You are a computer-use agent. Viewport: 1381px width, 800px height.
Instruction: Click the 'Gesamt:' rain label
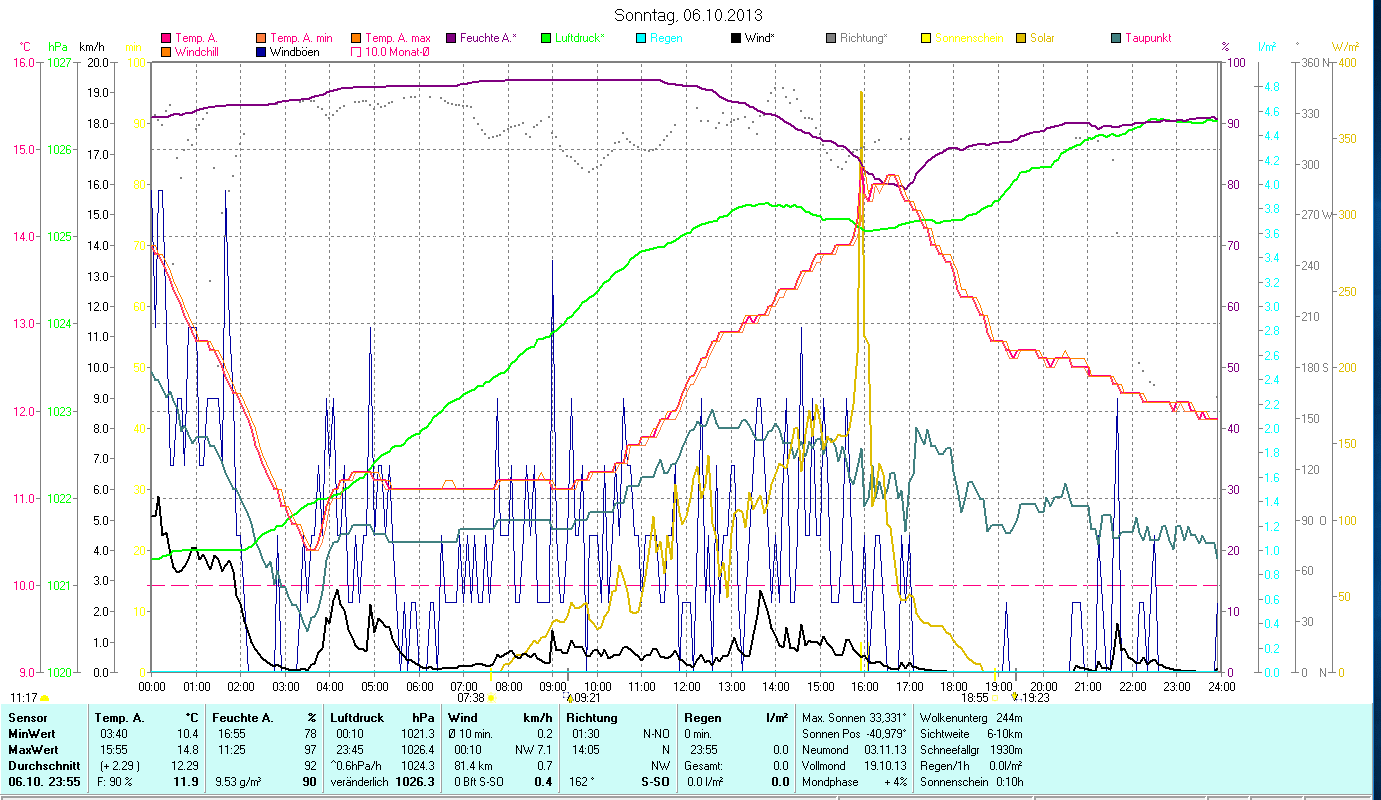pos(704,765)
